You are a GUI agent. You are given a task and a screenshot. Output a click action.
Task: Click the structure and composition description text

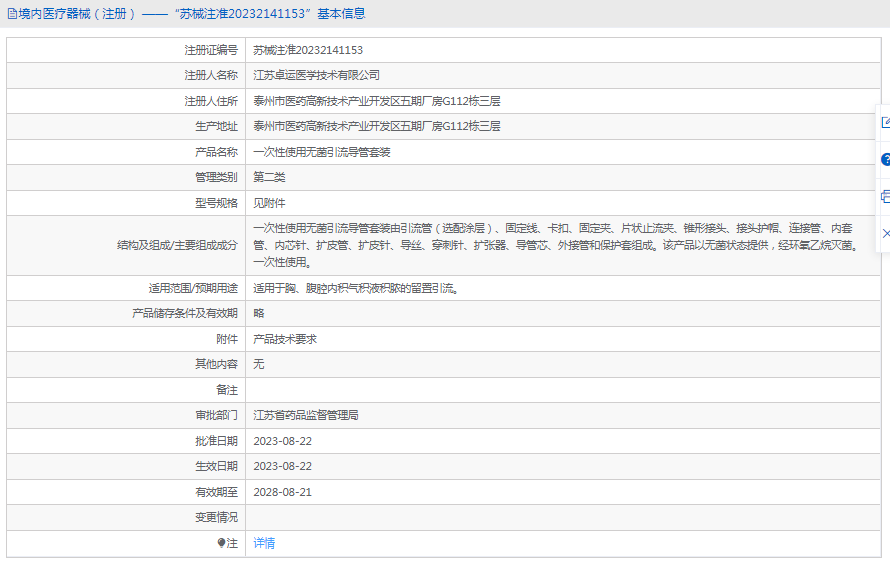click(x=556, y=245)
